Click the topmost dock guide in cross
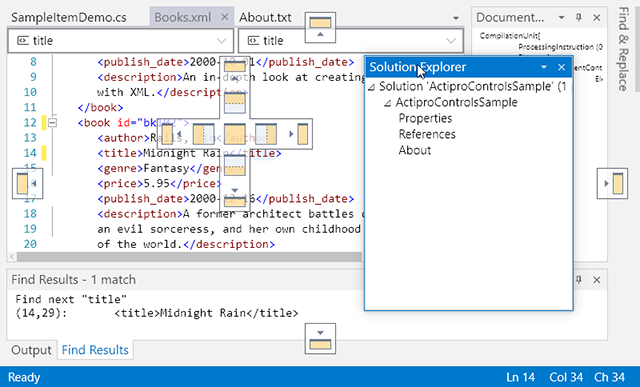This screenshot has width=640, height=387. coord(235,71)
